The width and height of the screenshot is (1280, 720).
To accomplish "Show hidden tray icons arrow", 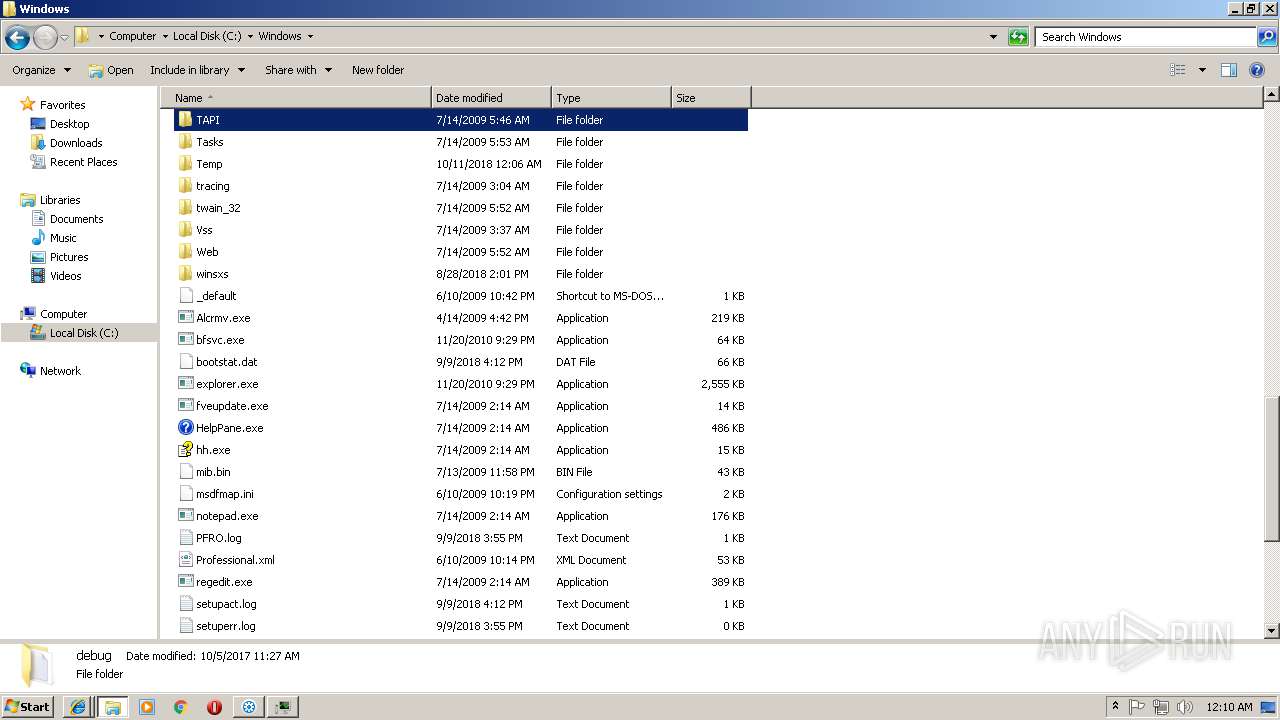I will click(x=1115, y=707).
